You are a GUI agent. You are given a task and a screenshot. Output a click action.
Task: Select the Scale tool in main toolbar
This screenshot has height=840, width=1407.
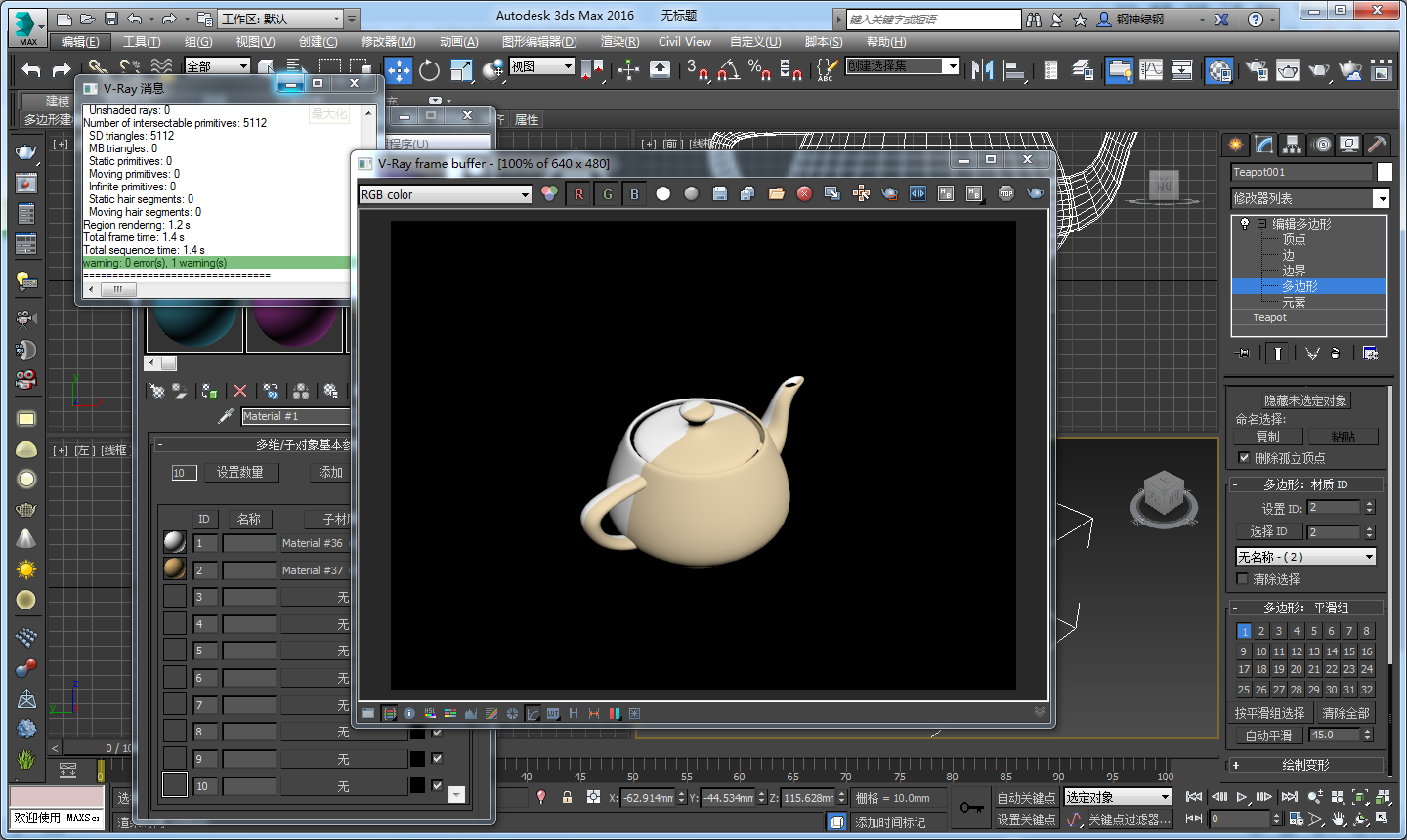coord(461,69)
